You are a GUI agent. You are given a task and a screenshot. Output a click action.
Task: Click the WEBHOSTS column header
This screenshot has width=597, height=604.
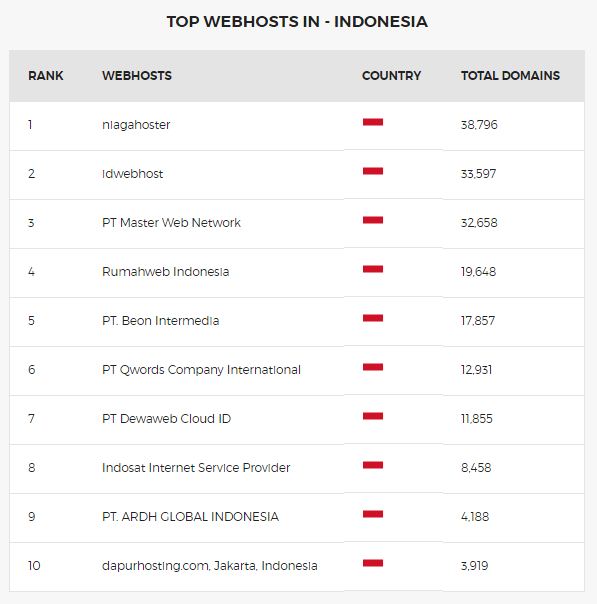[x=137, y=76]
